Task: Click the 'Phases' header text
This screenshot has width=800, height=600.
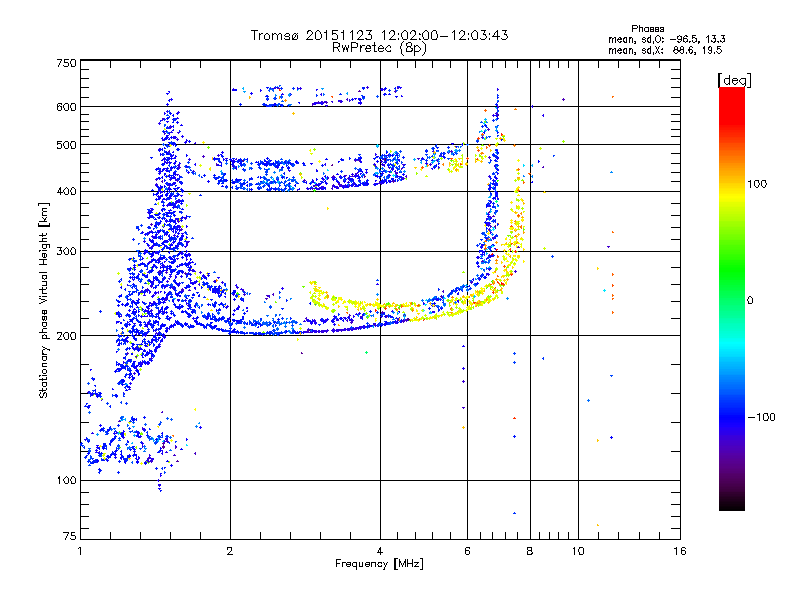Action: tap(647, 29)
